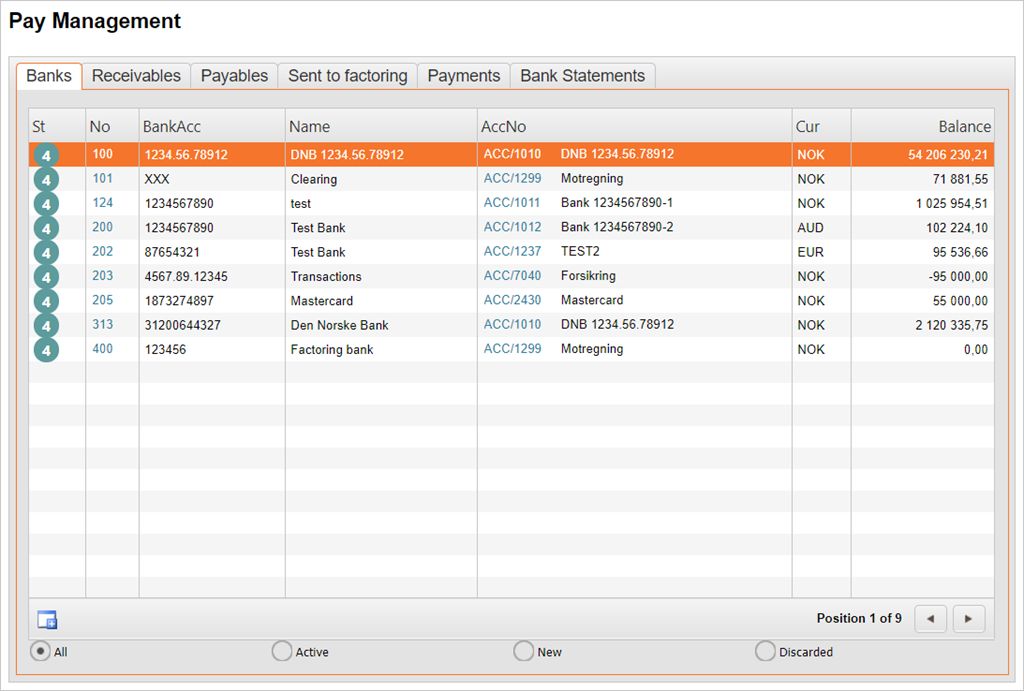Select the New radio filter
This screenshot has width=1024, height=691.
[523, 652]
